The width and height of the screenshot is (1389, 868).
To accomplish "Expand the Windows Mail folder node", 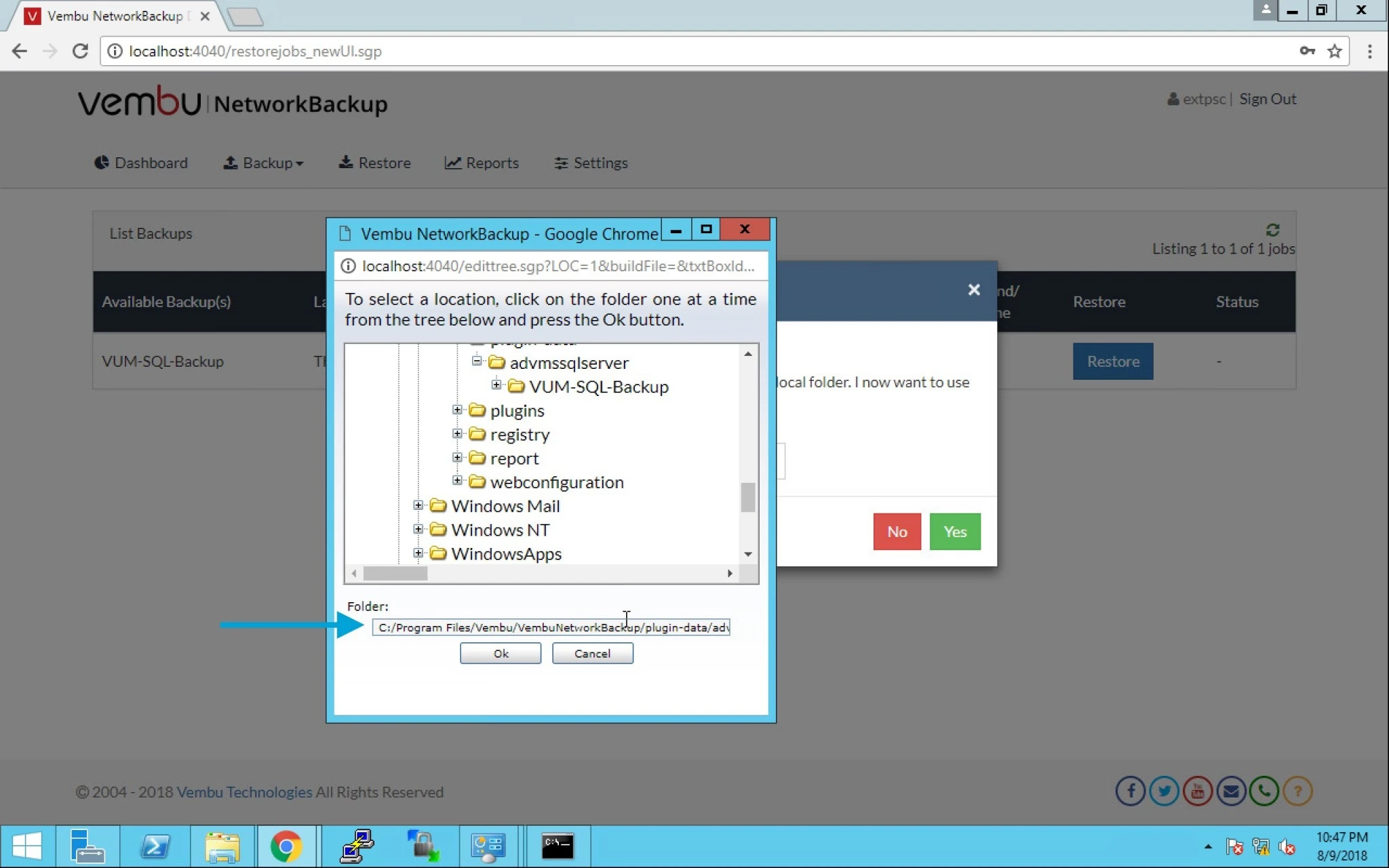I will 418,505.
